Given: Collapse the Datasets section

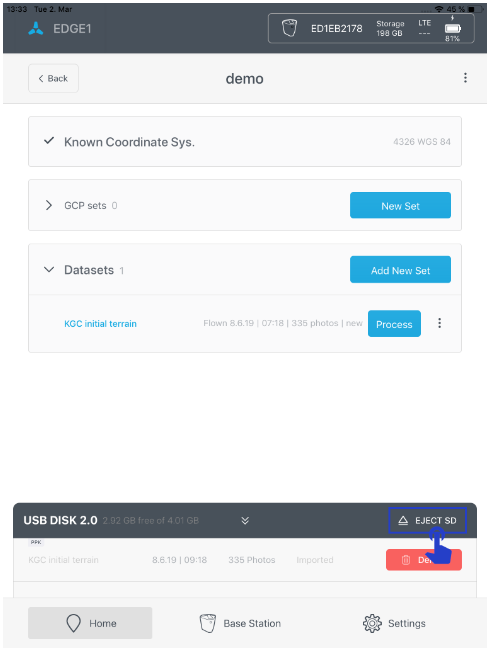Looking at the screenshot, I should pyautogui.click(x=49, y=270).
